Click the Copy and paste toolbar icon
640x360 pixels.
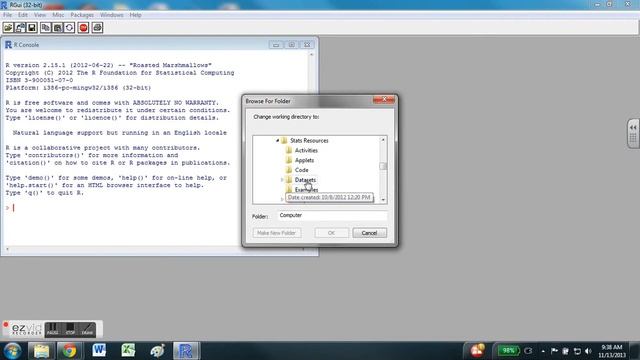(x=69, y=28)
